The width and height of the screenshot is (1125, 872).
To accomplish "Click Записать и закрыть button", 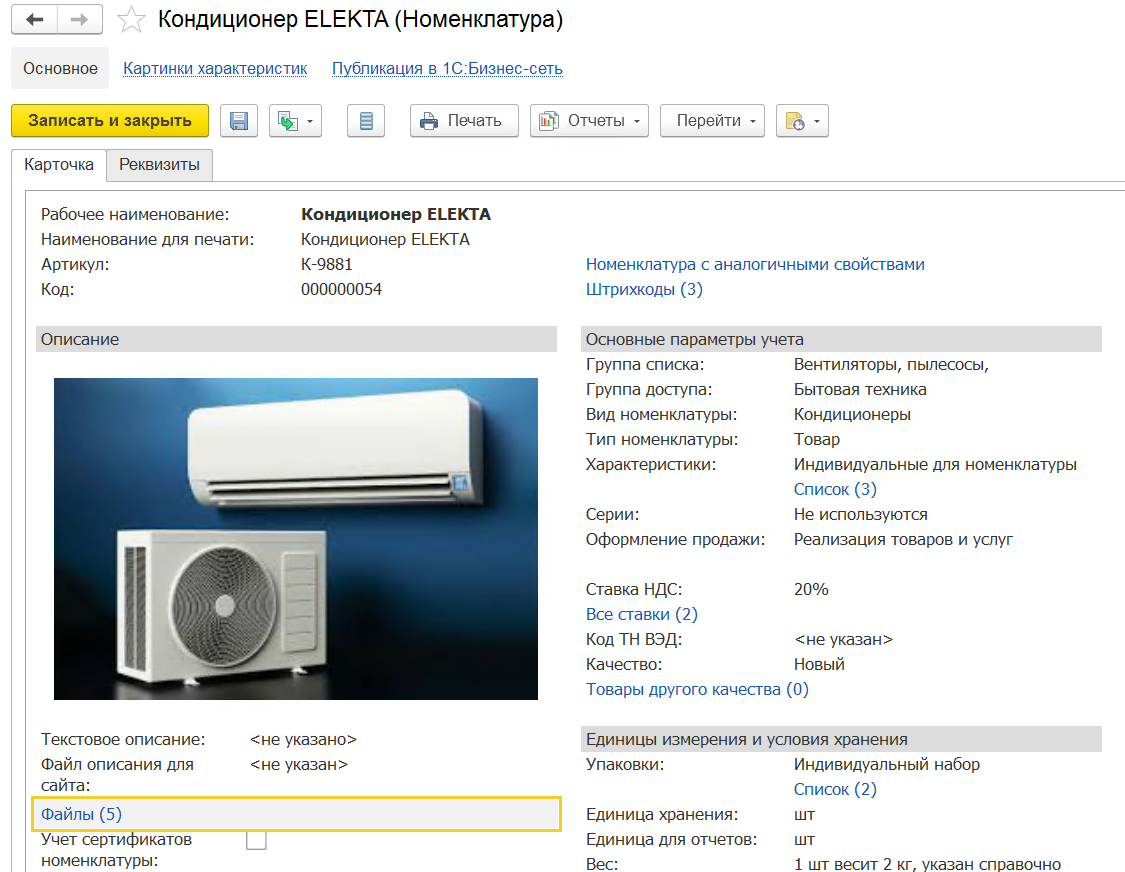I will pyautogui.click(x=110, y=121).
